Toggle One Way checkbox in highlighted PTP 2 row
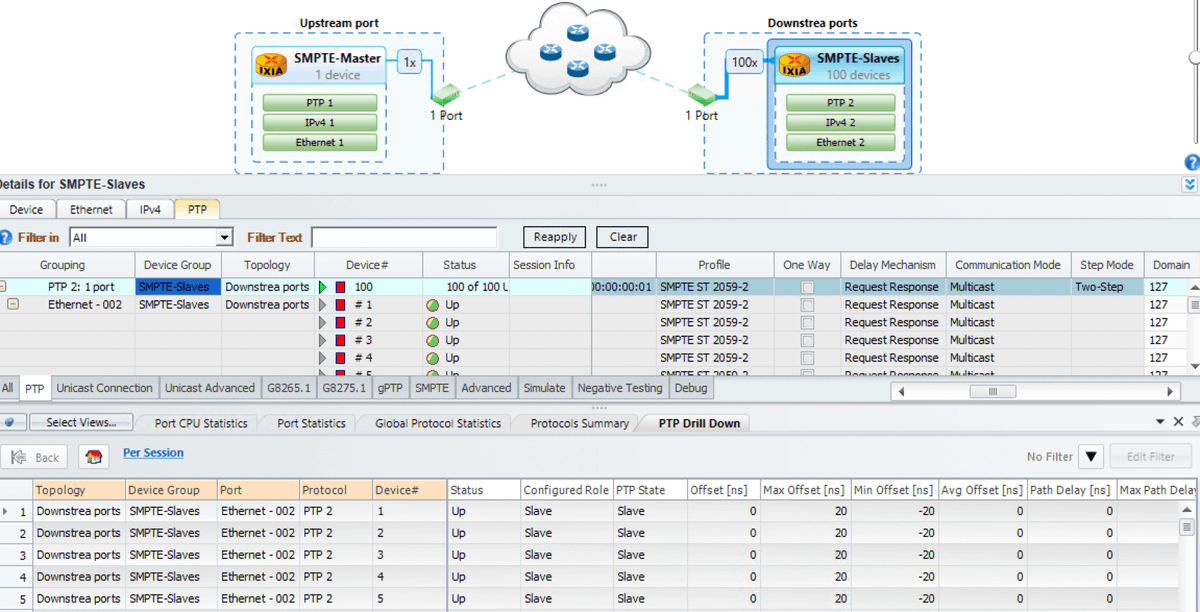Viewport: 1200px width, 612px height. coord(807,287)
